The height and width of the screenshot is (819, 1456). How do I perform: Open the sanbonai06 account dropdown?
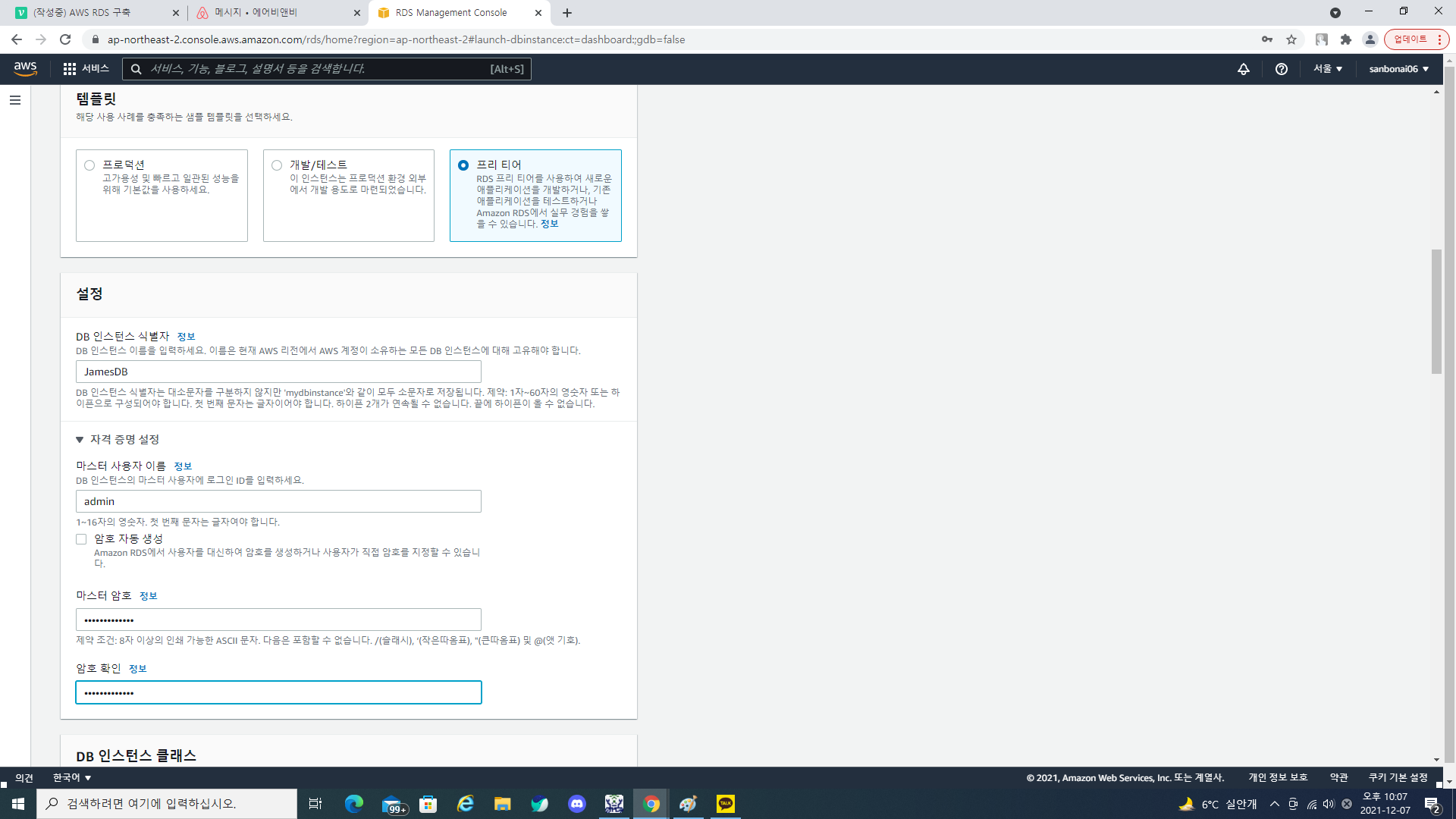pyautogui.click(x=1398, y=69)
